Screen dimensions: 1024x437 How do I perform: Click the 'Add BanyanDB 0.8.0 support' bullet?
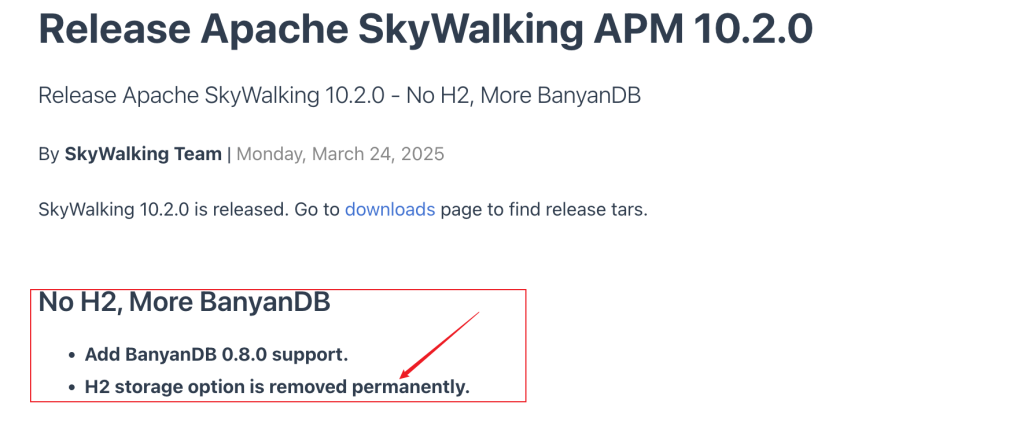click(x=216, y=355)
